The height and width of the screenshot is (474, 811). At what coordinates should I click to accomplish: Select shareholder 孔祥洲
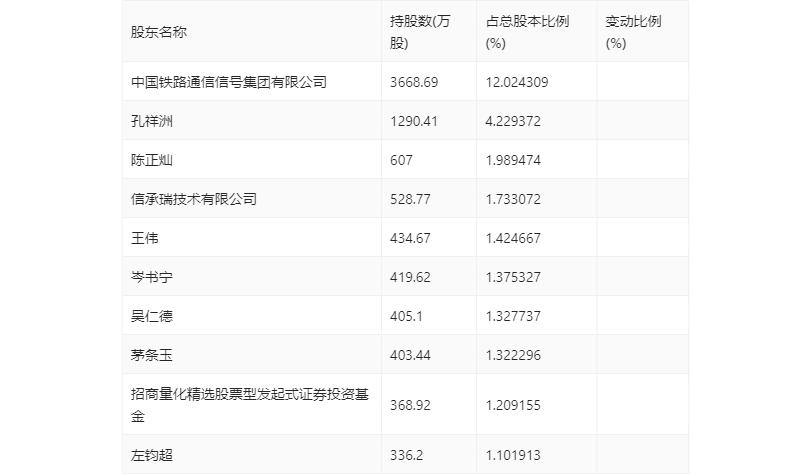point(152,121)
